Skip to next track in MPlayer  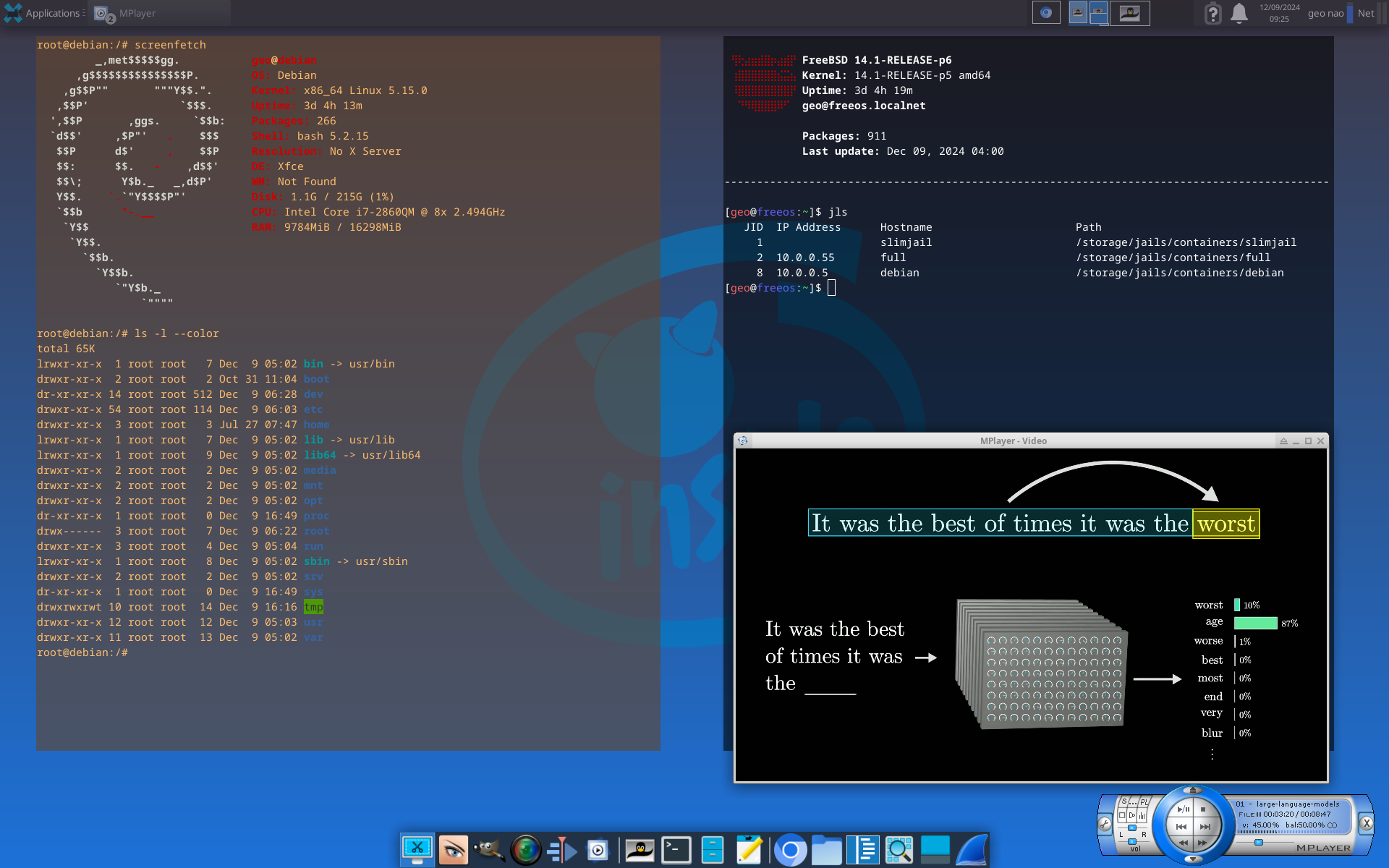pyautogui.click(x=1205, y=826)
